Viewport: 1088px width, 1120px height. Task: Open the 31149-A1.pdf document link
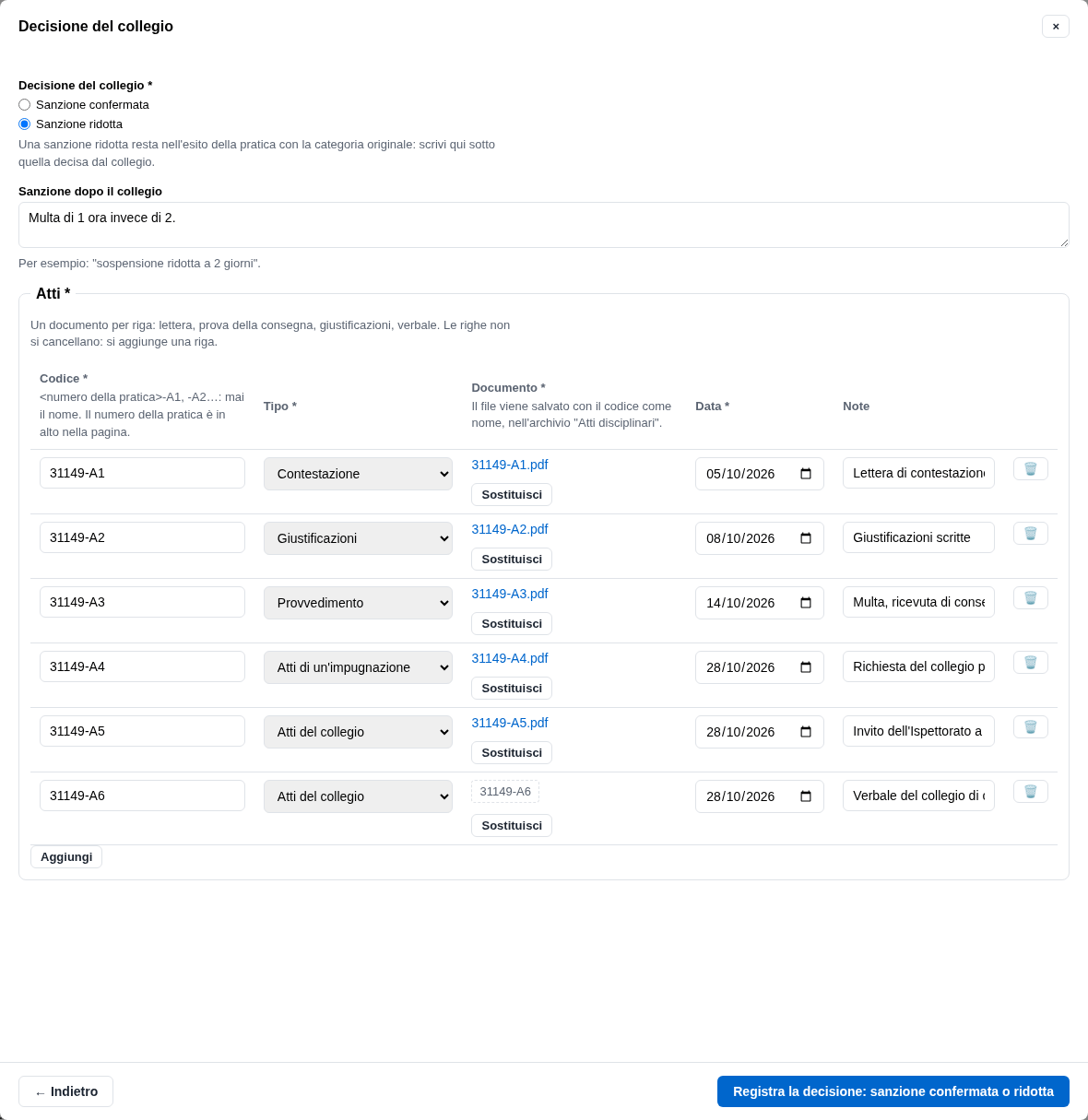click(x=510, y=465)
